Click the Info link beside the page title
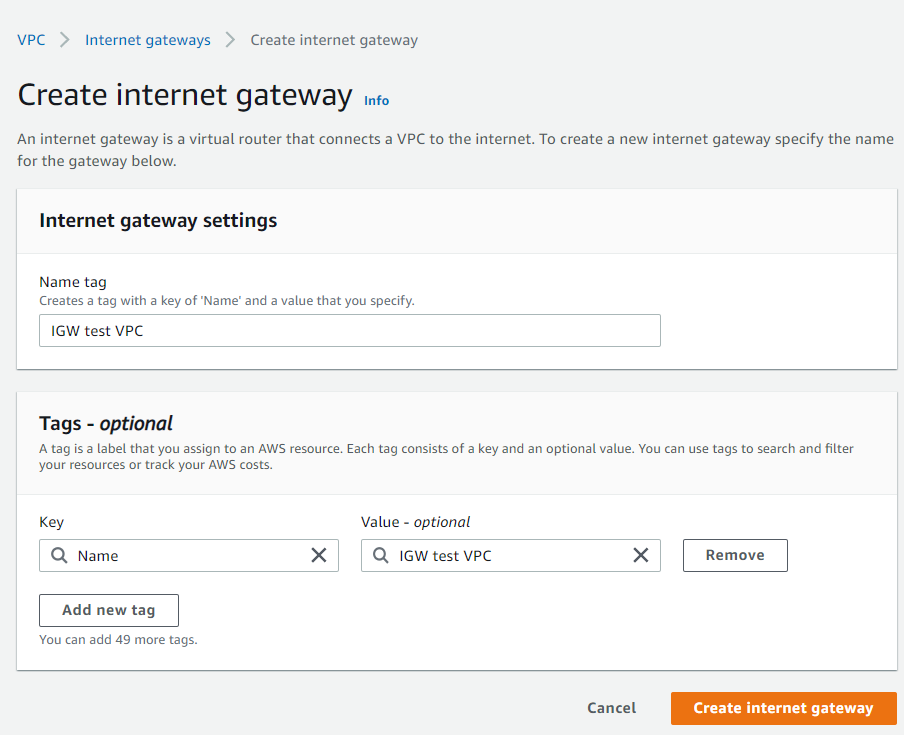Image resolution: width=904 pixels, height=735 pixels. [x=376, y=100]
